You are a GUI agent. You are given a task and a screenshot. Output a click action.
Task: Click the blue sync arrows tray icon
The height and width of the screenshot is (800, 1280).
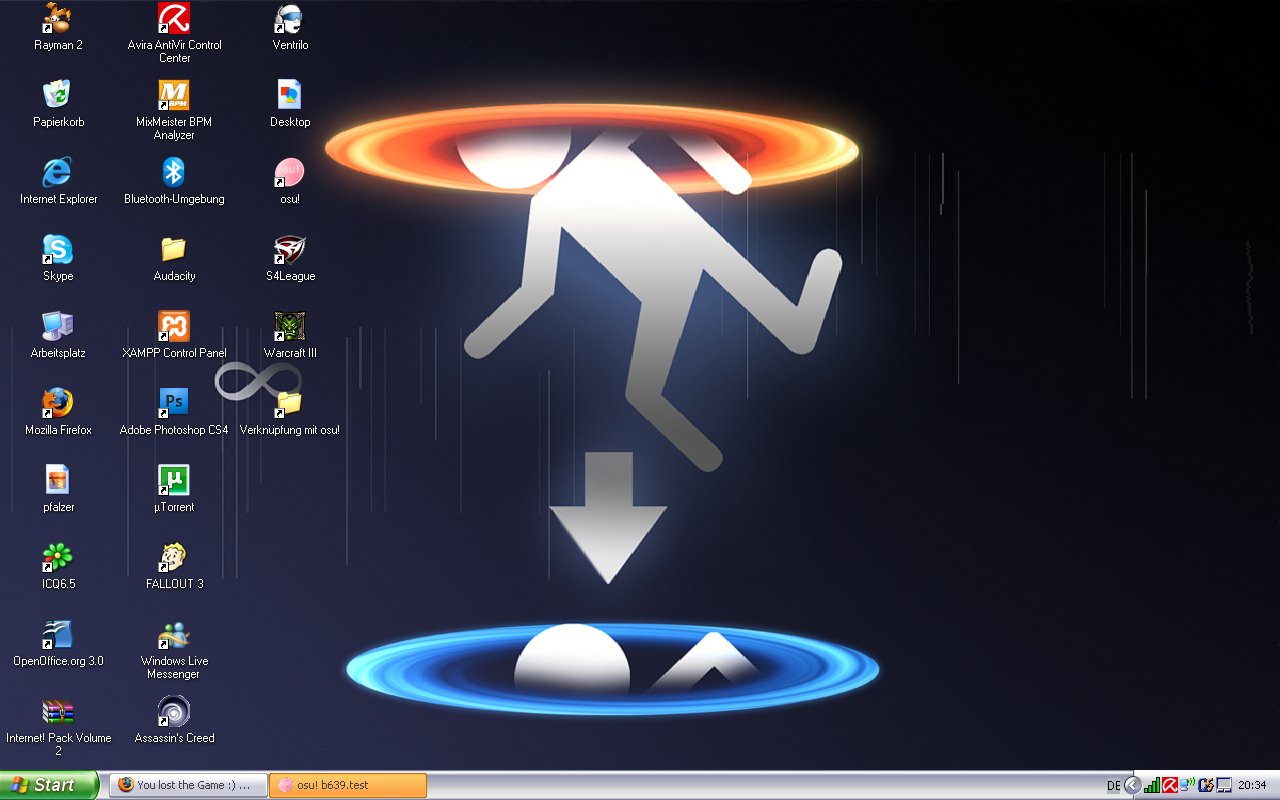[1206, 785]
